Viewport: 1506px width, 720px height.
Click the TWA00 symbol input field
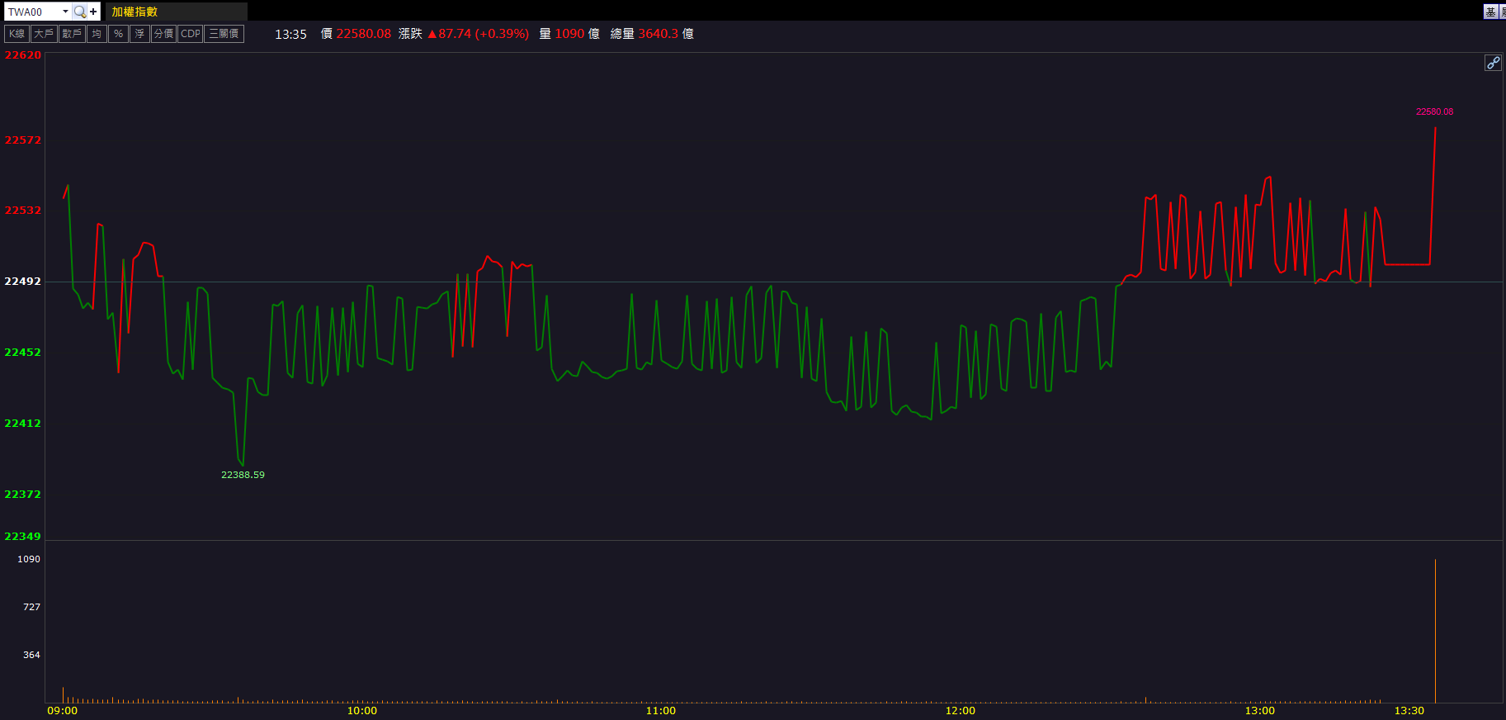pyautogui.click(x=32, y=12)
